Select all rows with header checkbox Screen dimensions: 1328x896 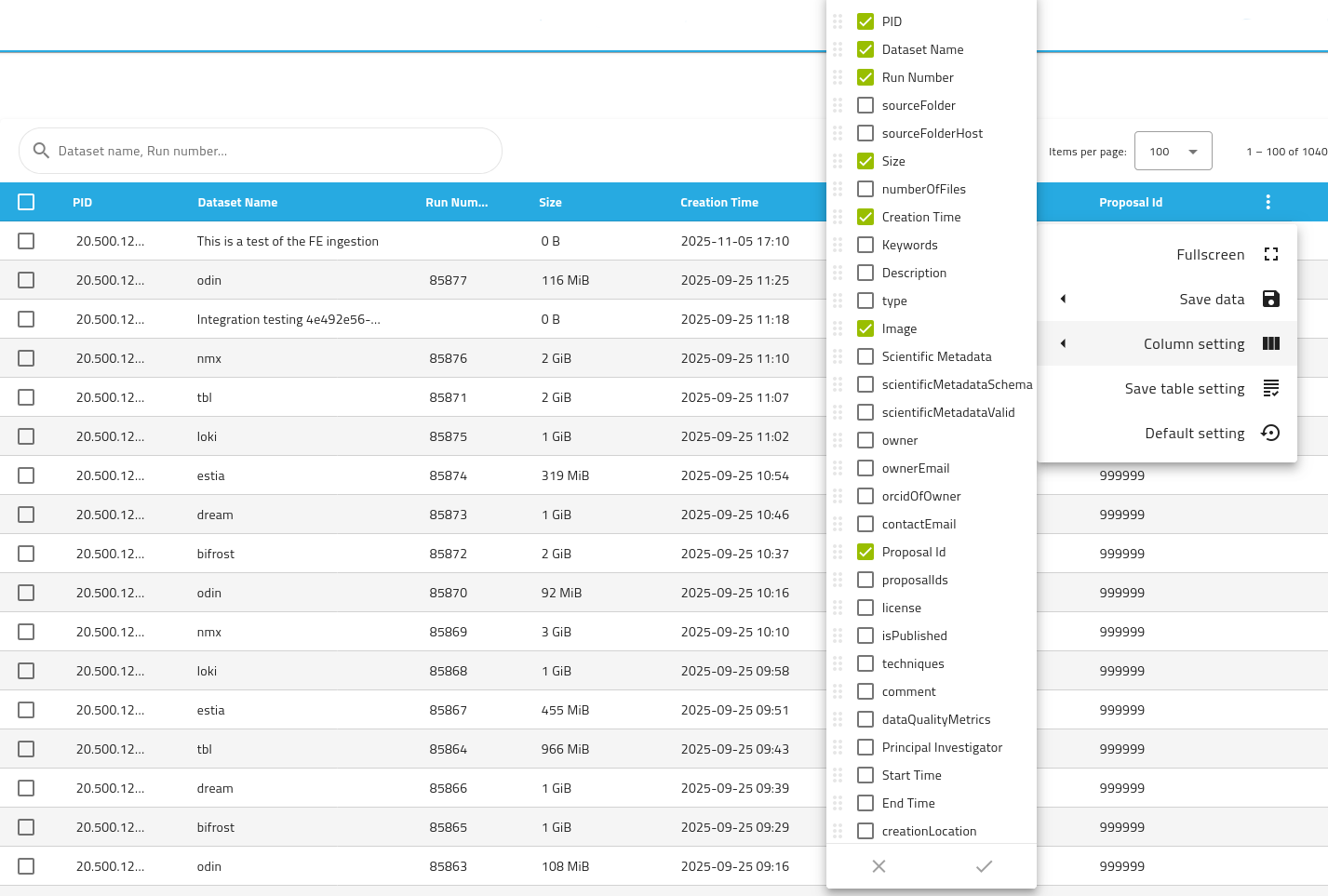26,202
